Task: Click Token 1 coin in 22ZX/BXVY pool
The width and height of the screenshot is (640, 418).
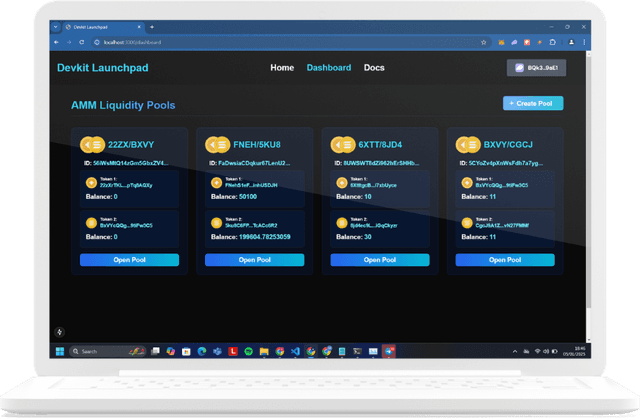Action: pyautogui.click(x=91, y=182)
